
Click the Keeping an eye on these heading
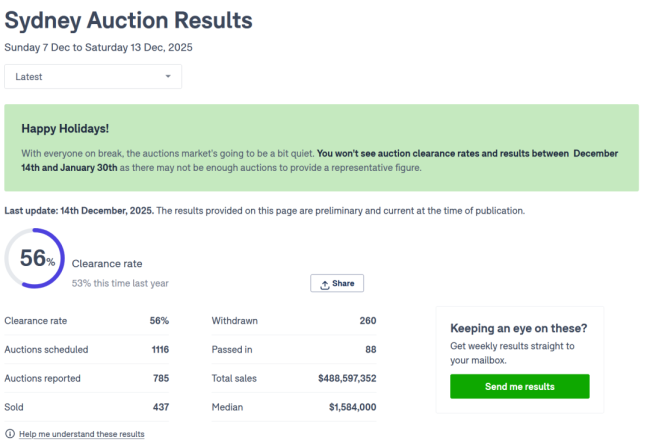[x=519, y=328]
